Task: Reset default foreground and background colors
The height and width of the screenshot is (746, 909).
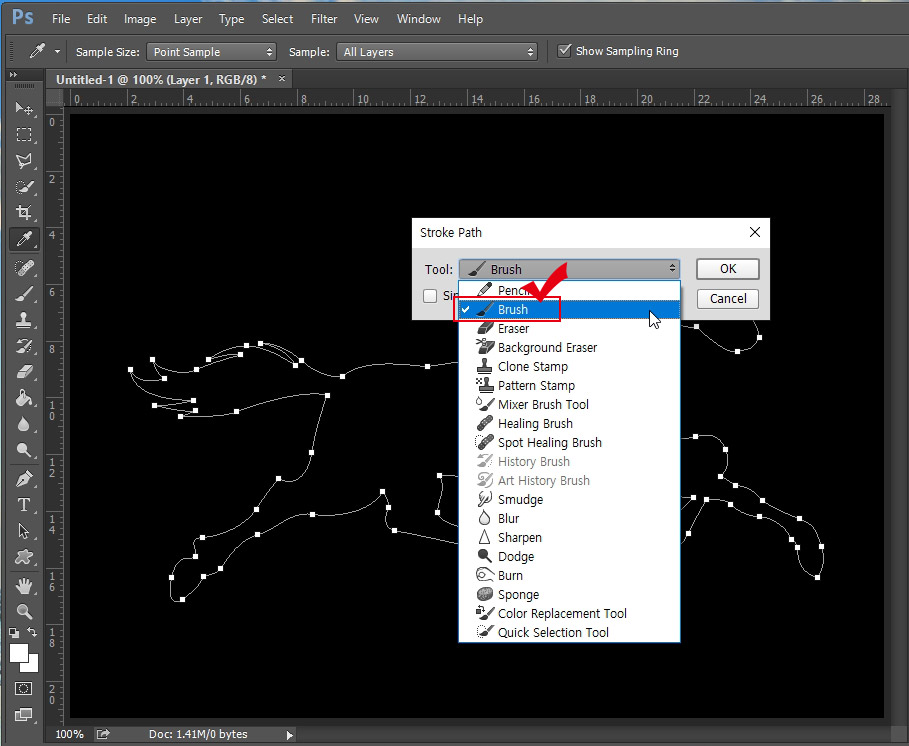Action: pos(14,633)
